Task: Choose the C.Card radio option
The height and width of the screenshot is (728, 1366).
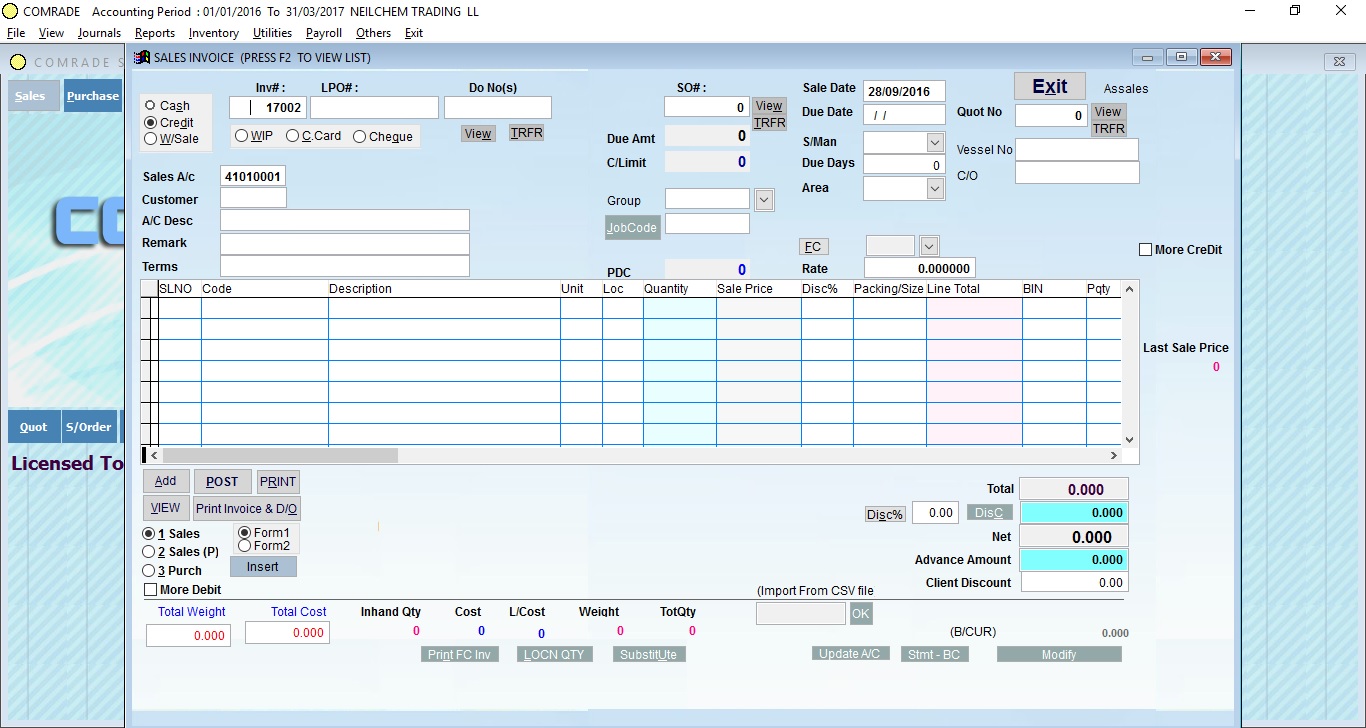Action: coord(292,136)
